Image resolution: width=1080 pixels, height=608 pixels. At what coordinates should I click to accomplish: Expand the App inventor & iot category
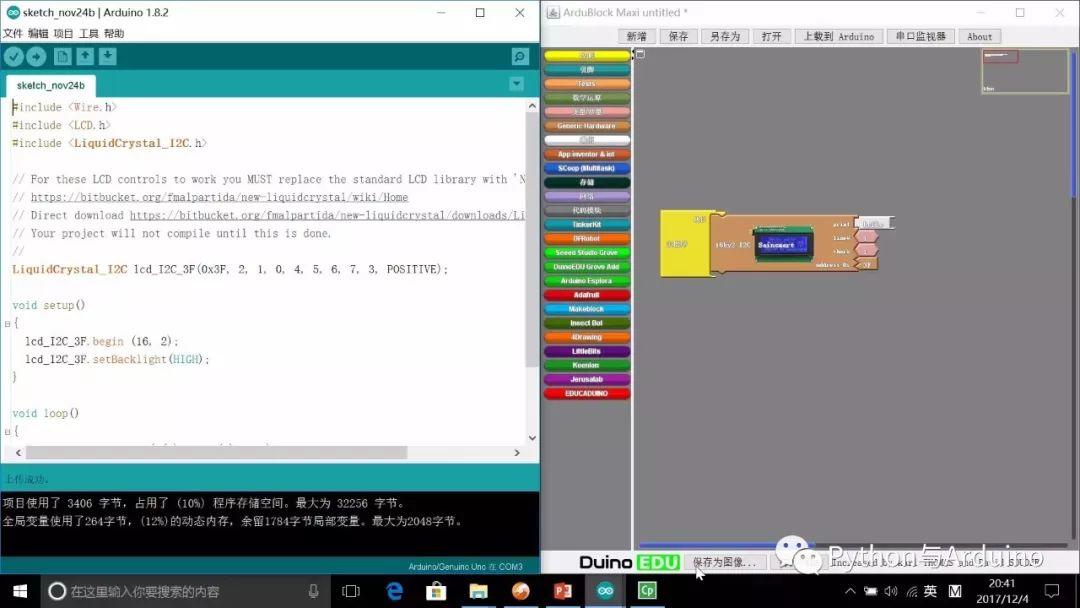tap(586, 154)
